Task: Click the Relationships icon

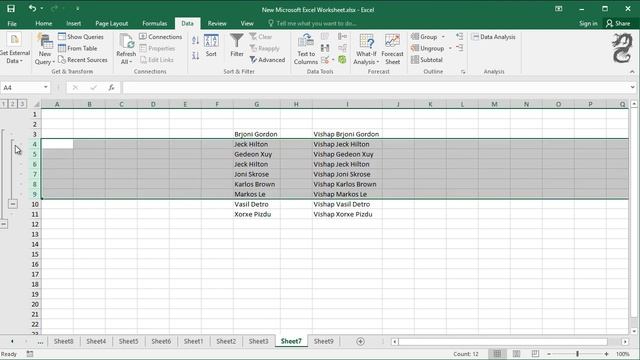Action: point(342,48)
